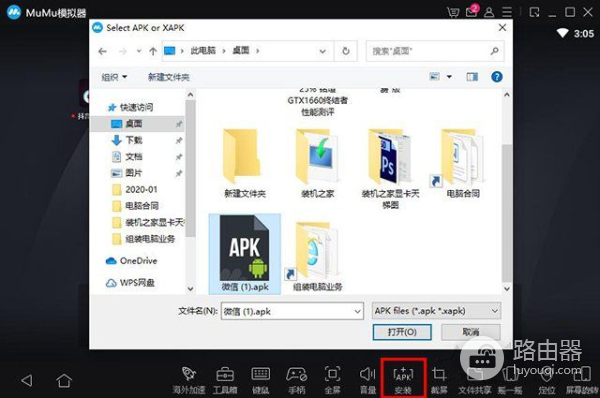
Task: Open the shopping cart icon in MuMu title bar
Action: coord(453,12)
